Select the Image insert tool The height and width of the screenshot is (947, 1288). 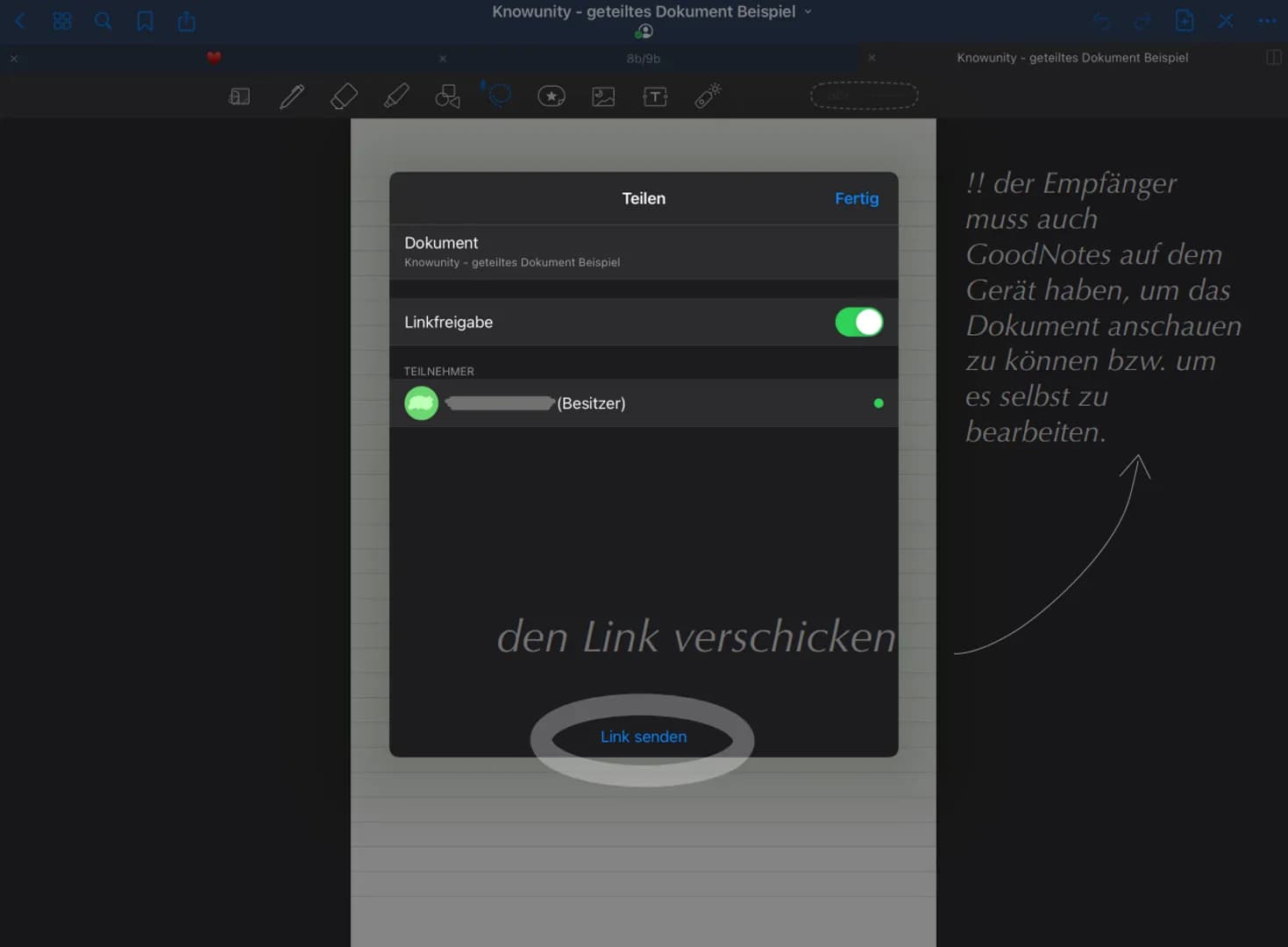click(x=603, y=96)
